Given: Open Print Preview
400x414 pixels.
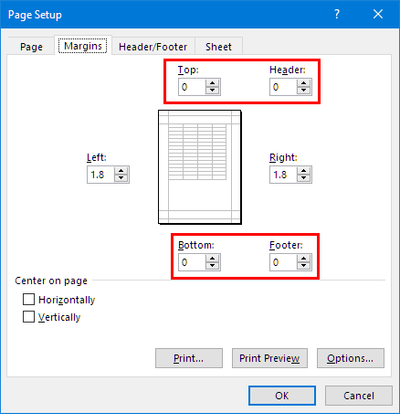Looking at the screenshot, I should pos(270,358).
